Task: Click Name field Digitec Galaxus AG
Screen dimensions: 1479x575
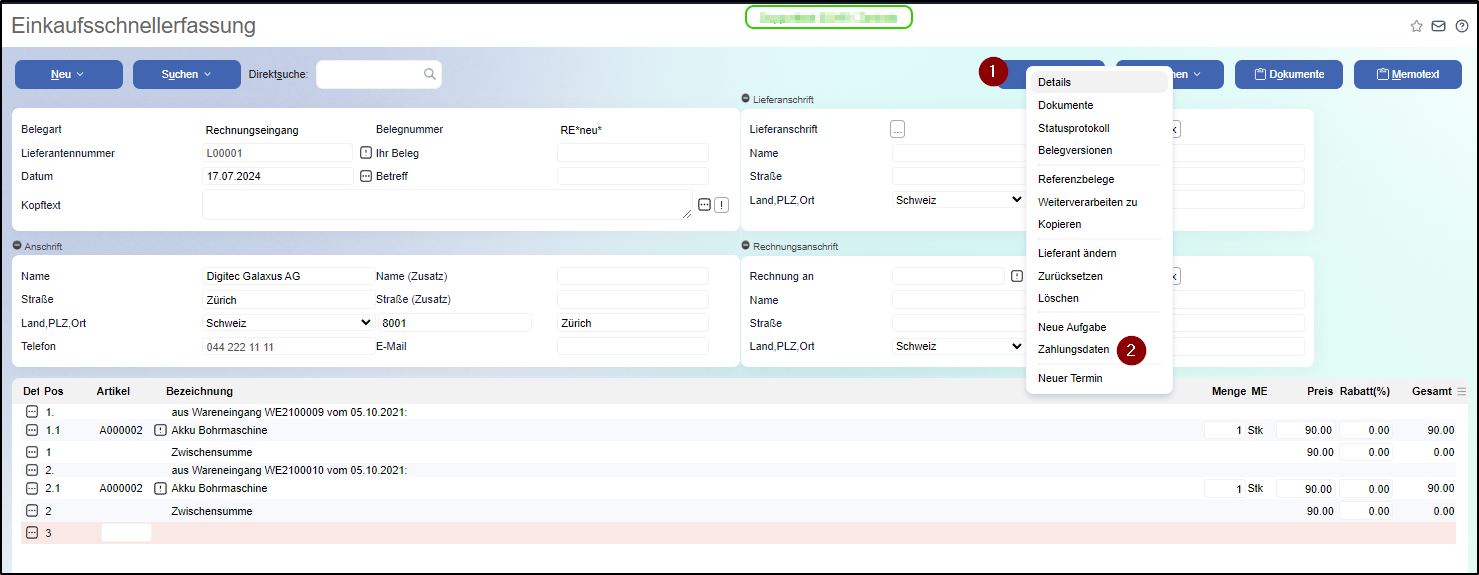Action: click(x=288, y=276)
